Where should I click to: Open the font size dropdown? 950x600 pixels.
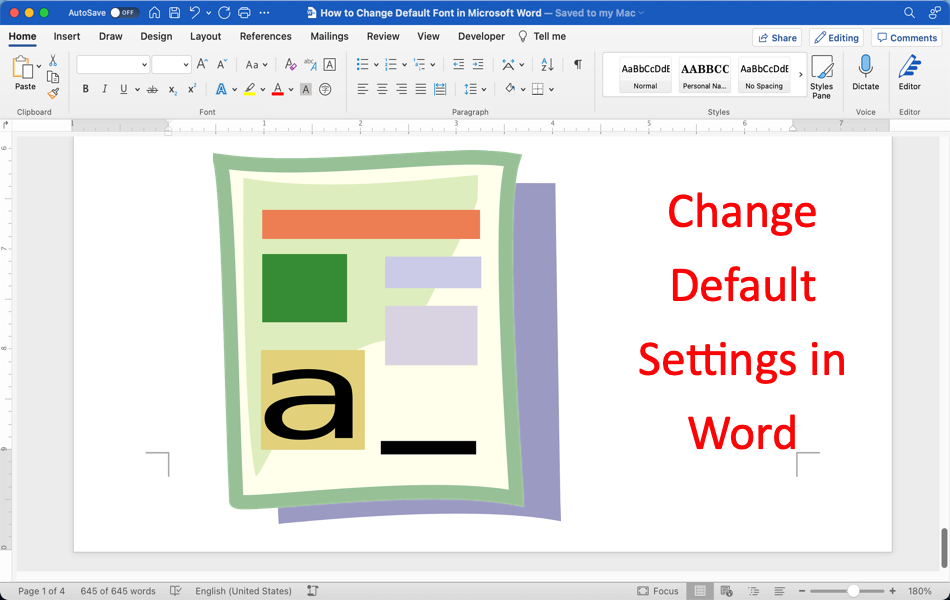pos(186,64)
